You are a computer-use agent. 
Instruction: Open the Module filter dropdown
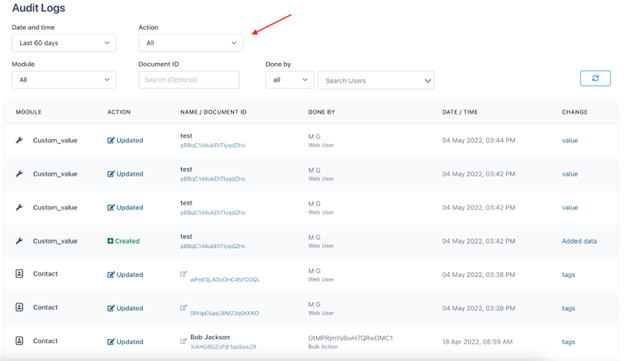(64, 80)
